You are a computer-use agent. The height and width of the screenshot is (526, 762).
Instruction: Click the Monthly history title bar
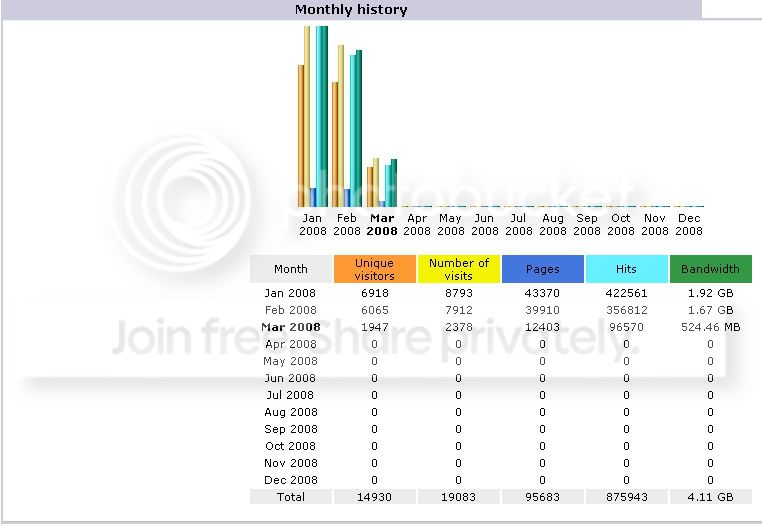(351, 10)
